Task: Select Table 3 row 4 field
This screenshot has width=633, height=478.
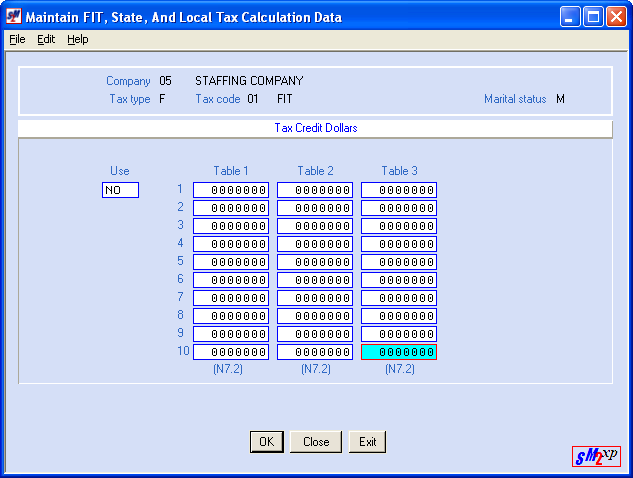Action: (x=399, y=244)
